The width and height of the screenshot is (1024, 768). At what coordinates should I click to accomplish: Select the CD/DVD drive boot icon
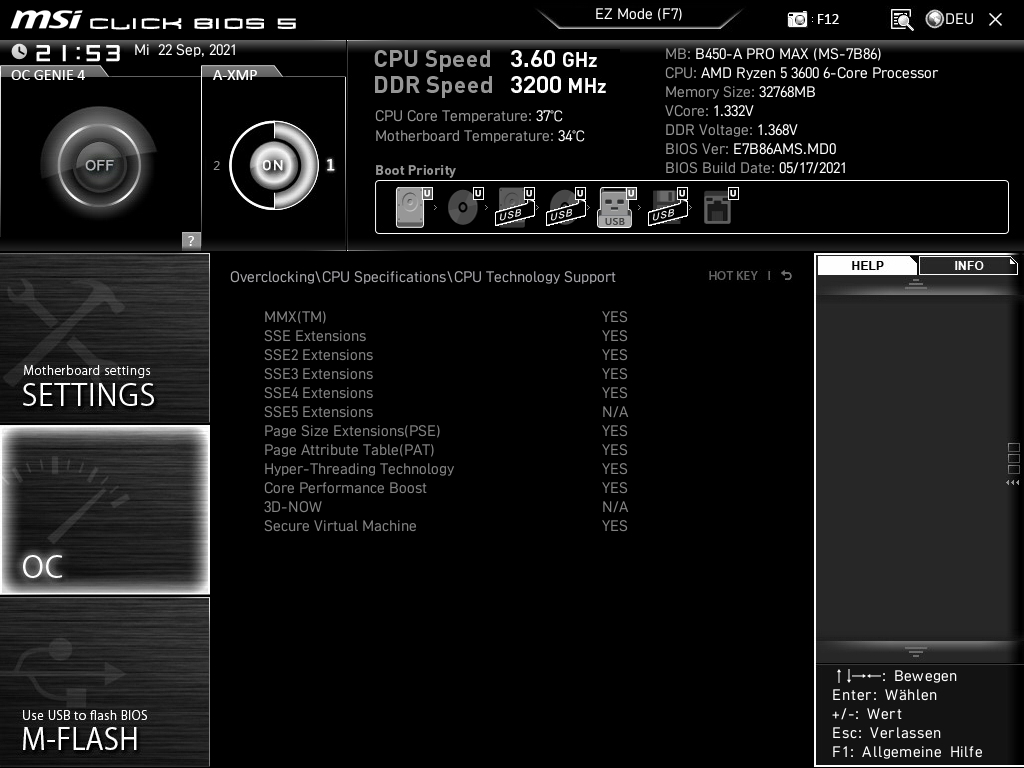pos(462,207)
